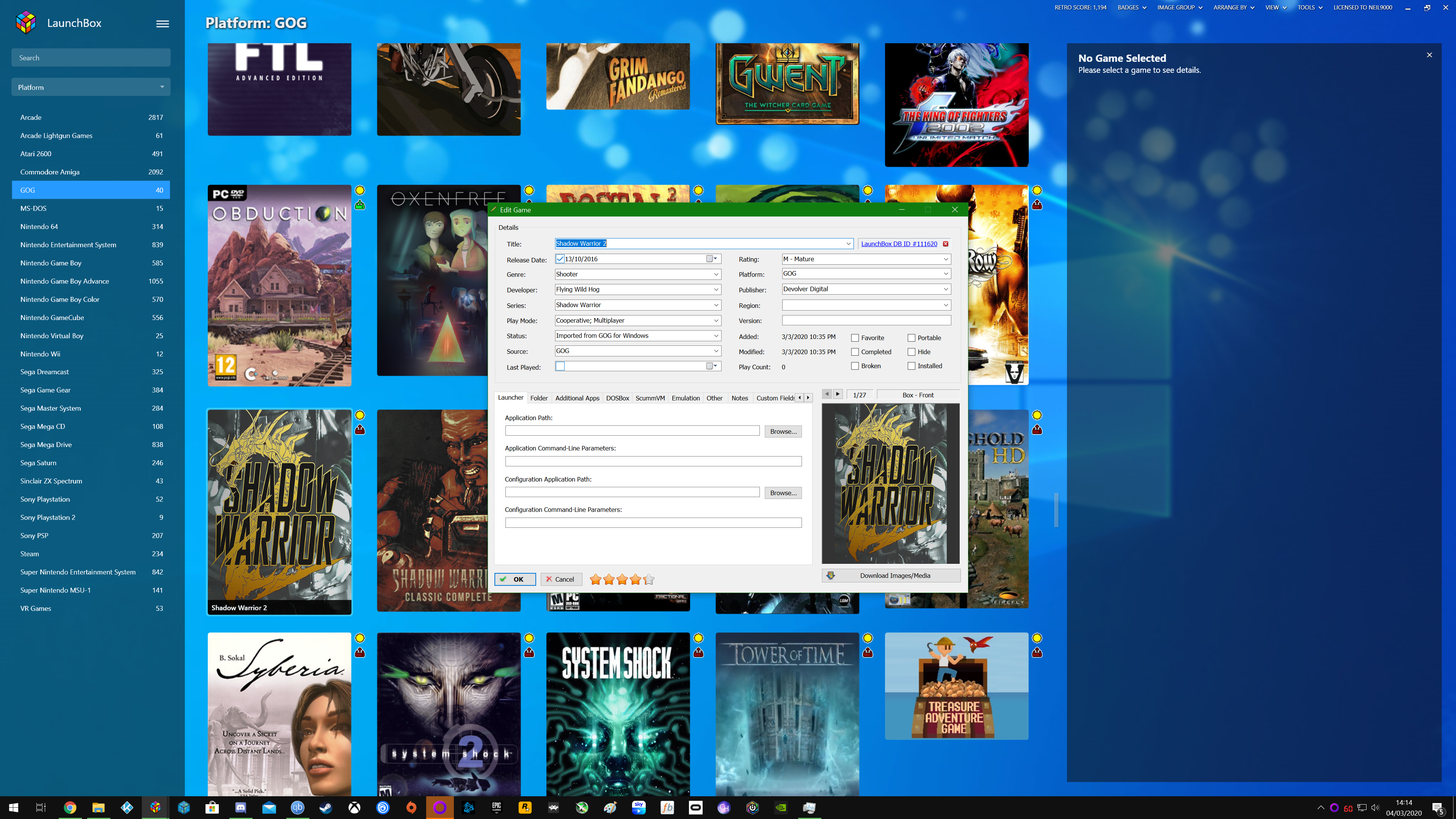Open Kodi from the taskbar
This screenshot has height=819, width=1456.
point(127,808)
